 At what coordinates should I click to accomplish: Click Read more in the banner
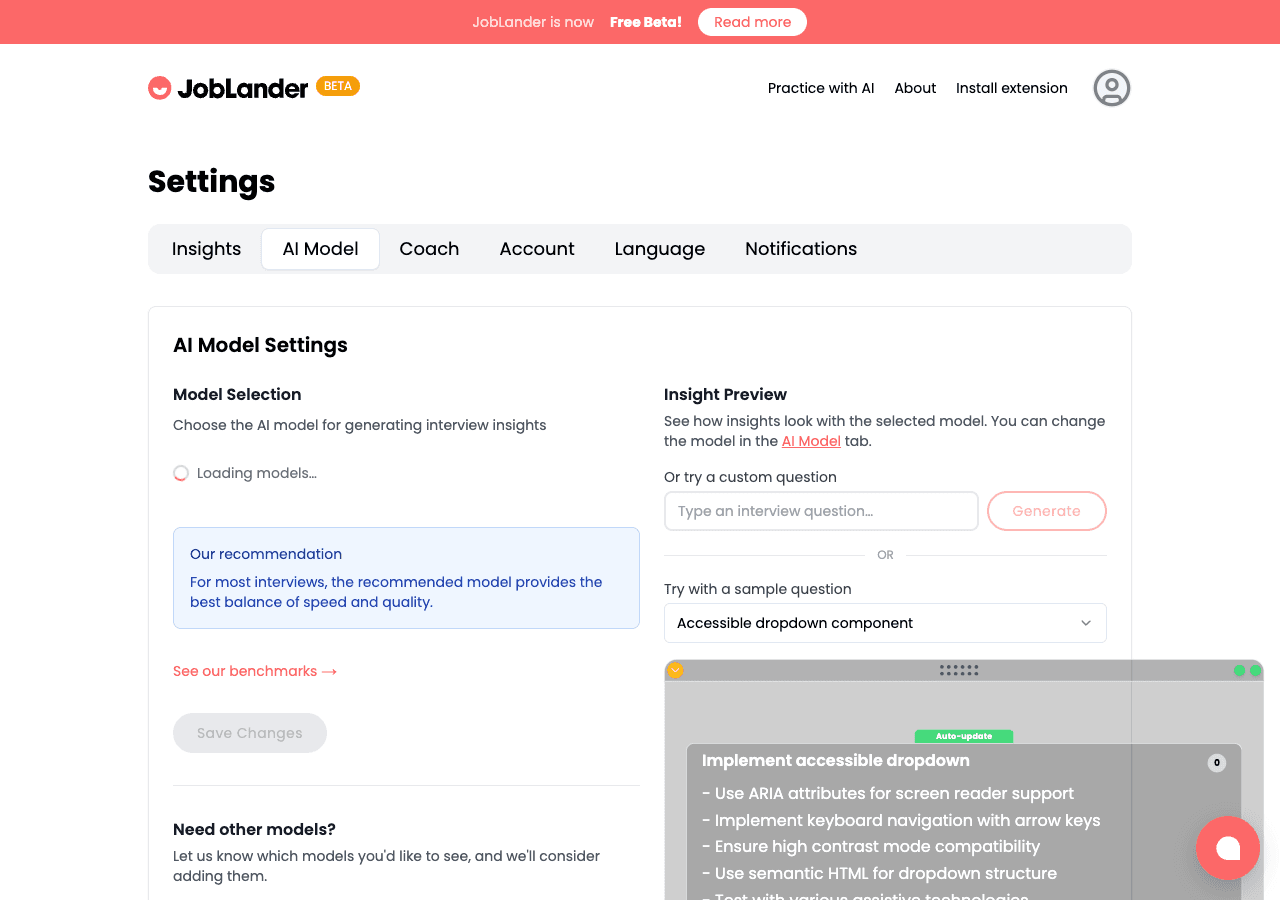click(x=752, y=22)
